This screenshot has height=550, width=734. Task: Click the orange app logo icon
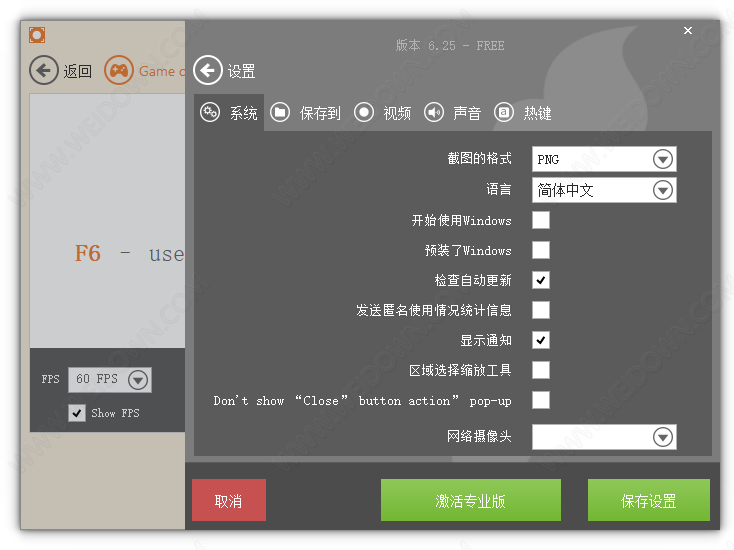coord(37,35)
